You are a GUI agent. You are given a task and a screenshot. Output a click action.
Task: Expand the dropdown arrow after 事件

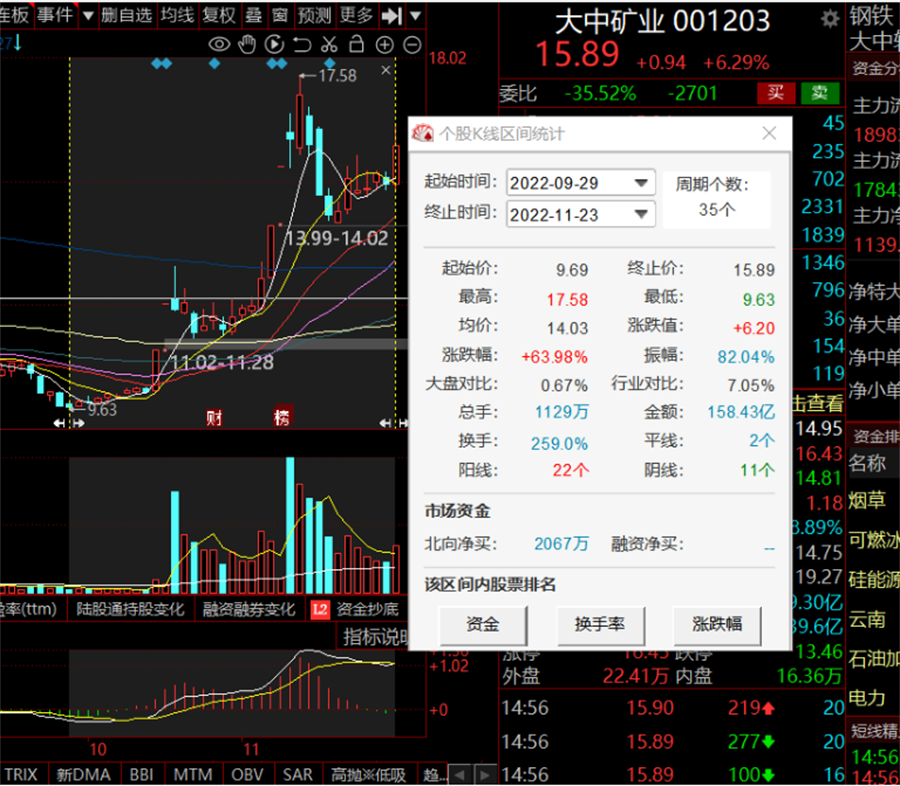[x=87, y=15]
